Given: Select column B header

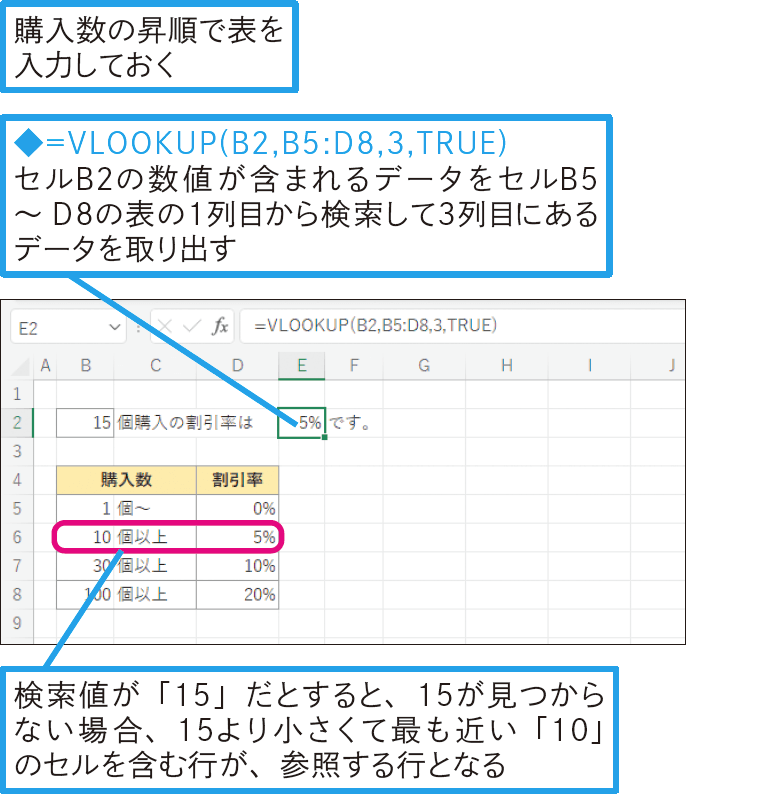Looking at the screenshot, I should [85, 366].
